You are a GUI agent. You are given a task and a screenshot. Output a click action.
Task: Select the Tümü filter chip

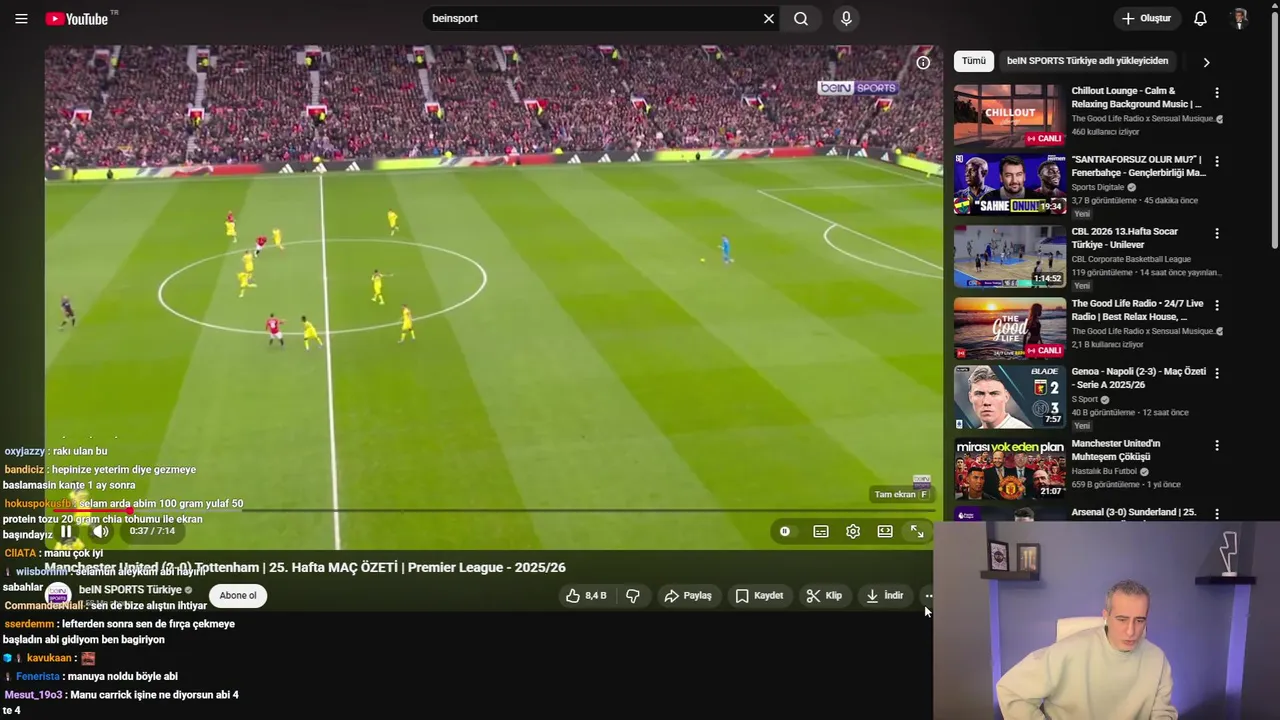click(x=974, y=61)
